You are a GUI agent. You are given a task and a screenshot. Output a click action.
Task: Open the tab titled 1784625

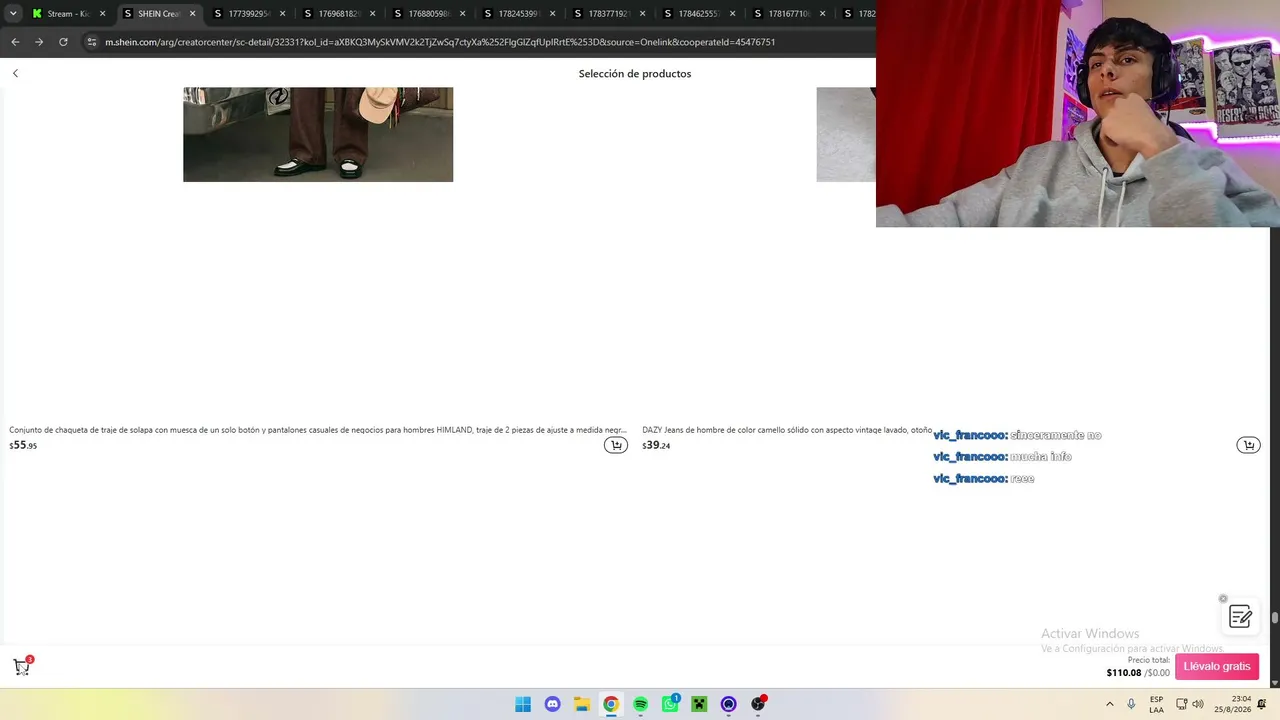point(698,14)
